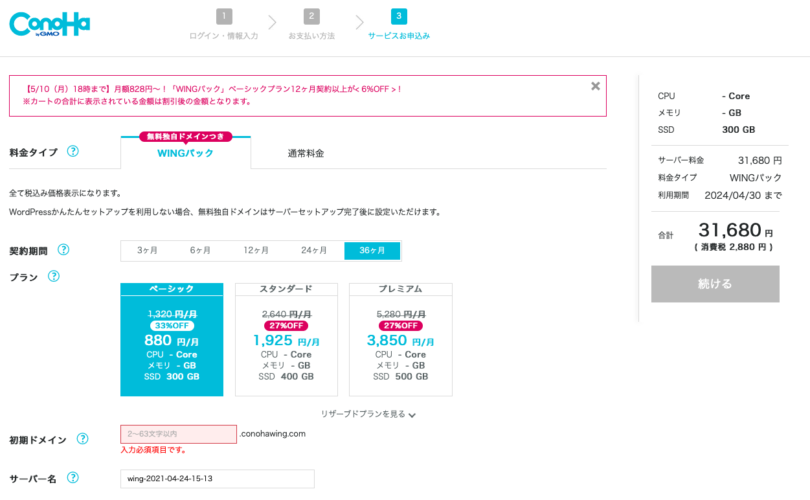
Task: Switch to the 通常料金 tab
Action: click(306, 153)
